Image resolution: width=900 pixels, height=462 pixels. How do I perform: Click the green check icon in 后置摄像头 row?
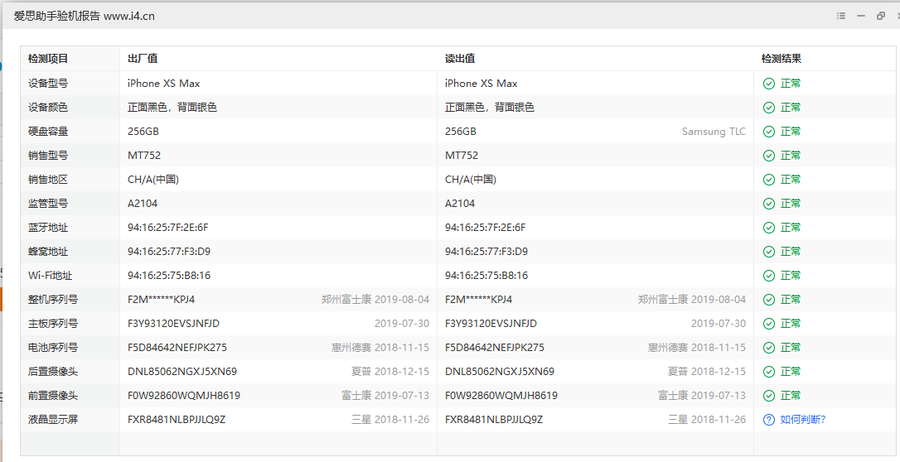(x=769, y=372)
